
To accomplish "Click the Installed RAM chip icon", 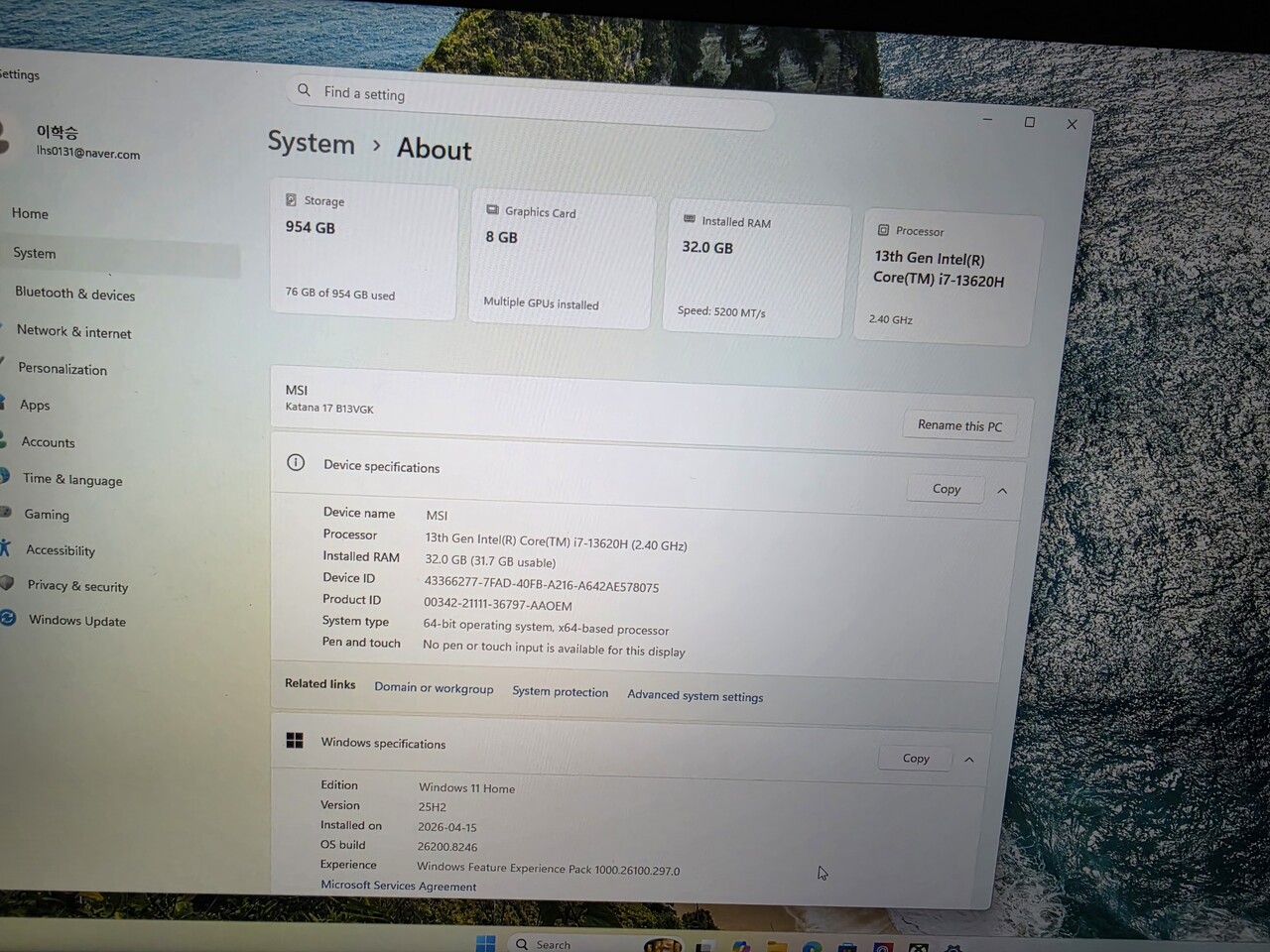I will click(x=690, y=219).
